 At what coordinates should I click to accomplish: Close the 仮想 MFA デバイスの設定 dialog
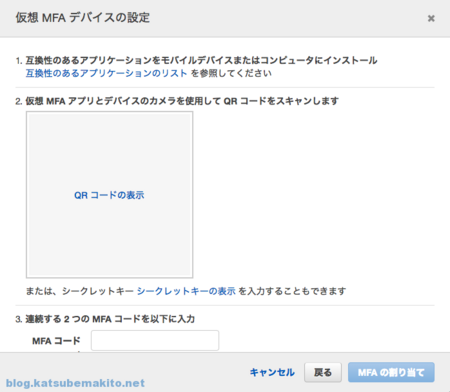click(x=431, y=18)
